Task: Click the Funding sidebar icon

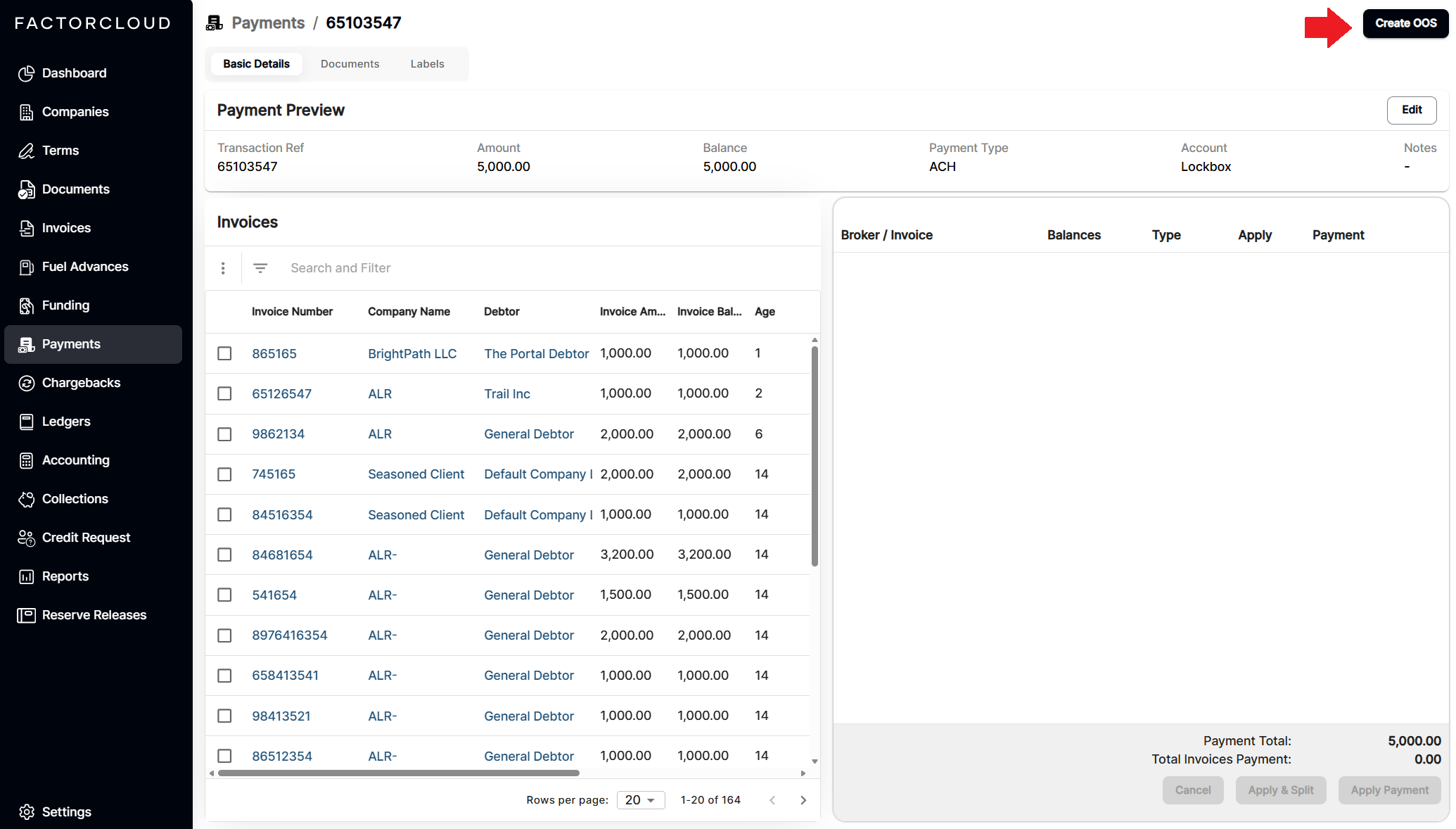Action: tap(26, 305)
